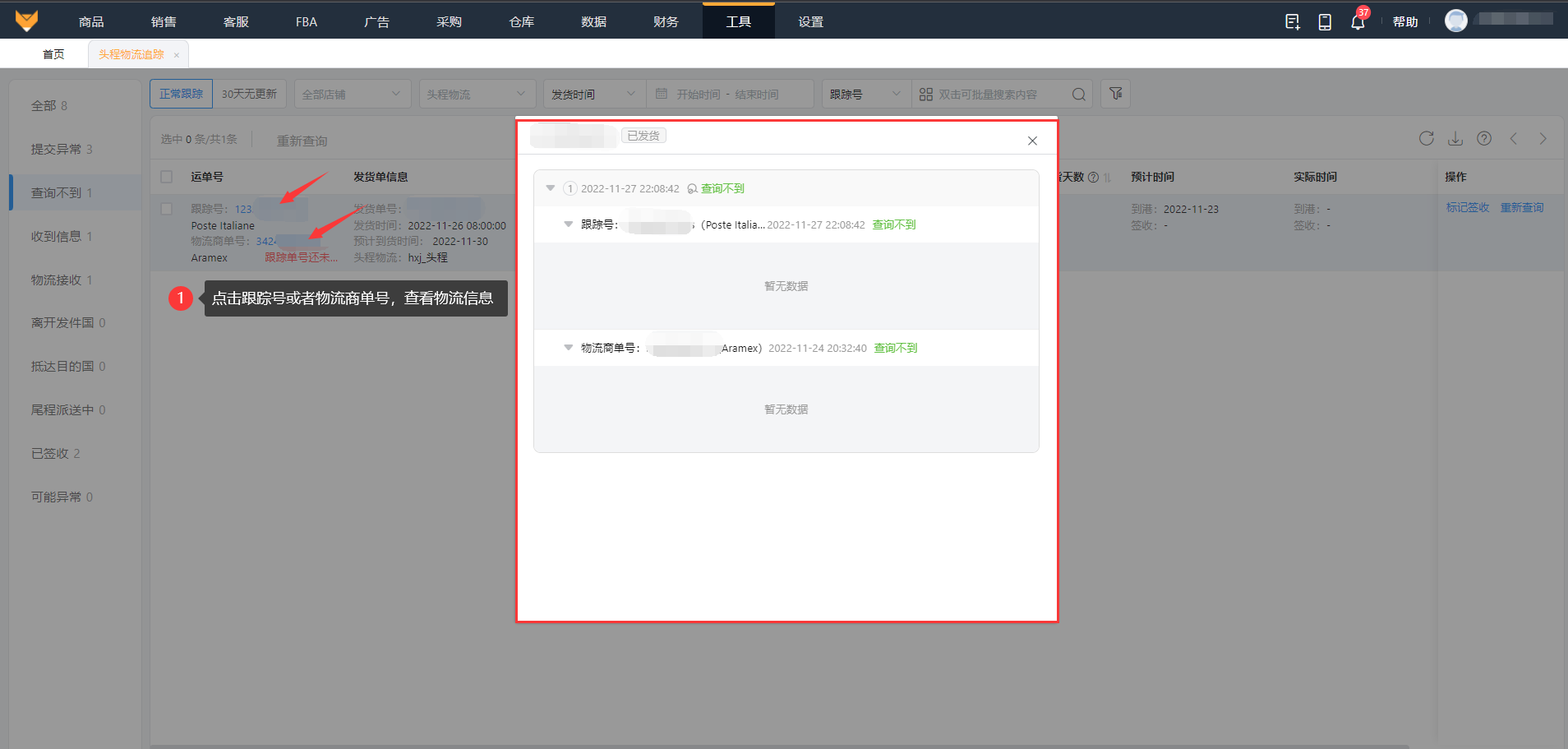Open the 帮助 menu
This screenshot has height=749, width=1568.
point(1405,22)
